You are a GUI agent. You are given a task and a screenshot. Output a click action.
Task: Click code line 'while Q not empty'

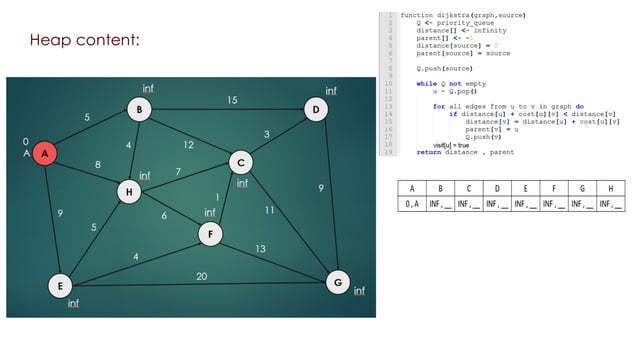[451, 83]
